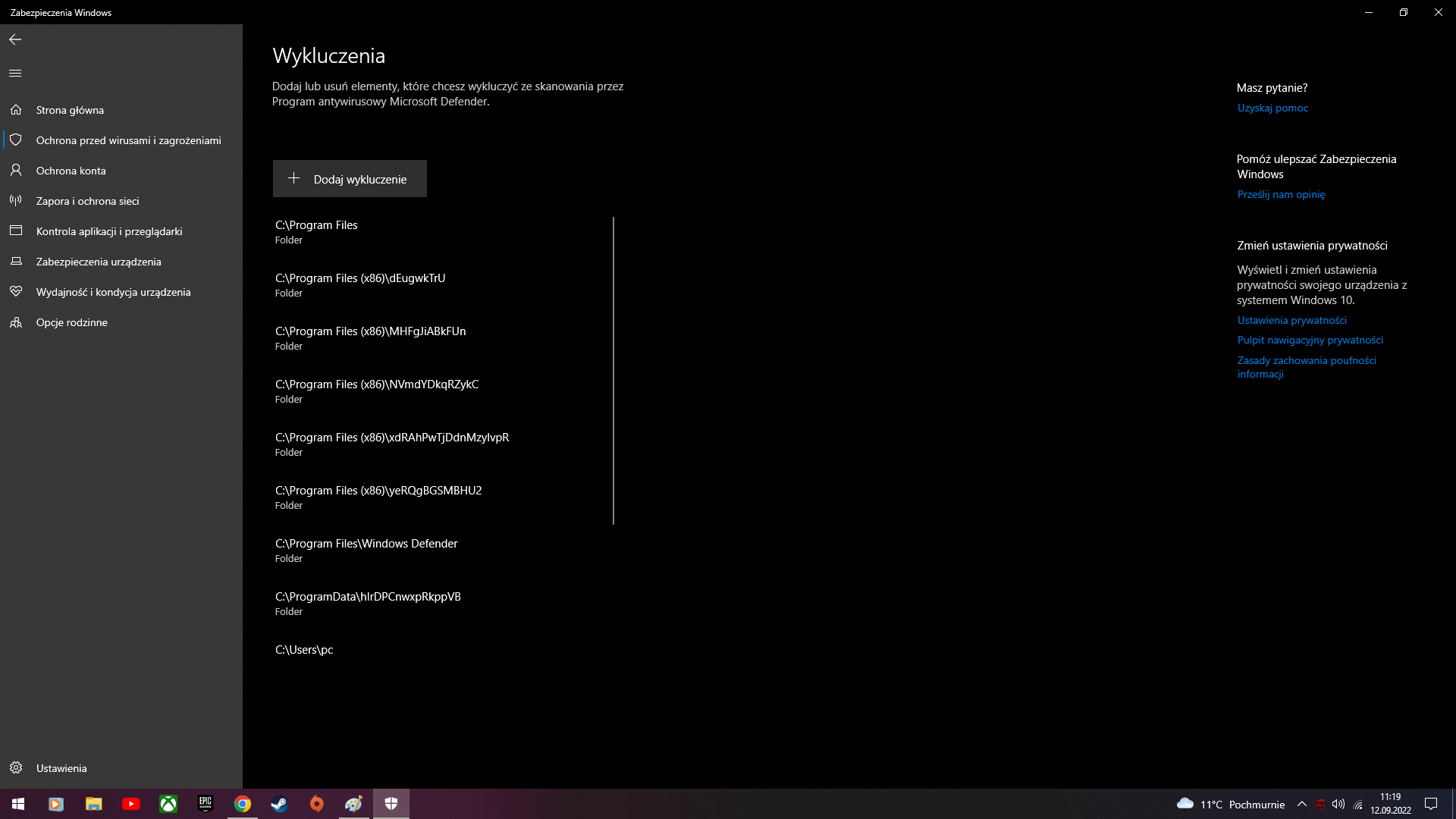Click the Ochrona konta person icon
1456x819 pixels.
click(16, 171)
